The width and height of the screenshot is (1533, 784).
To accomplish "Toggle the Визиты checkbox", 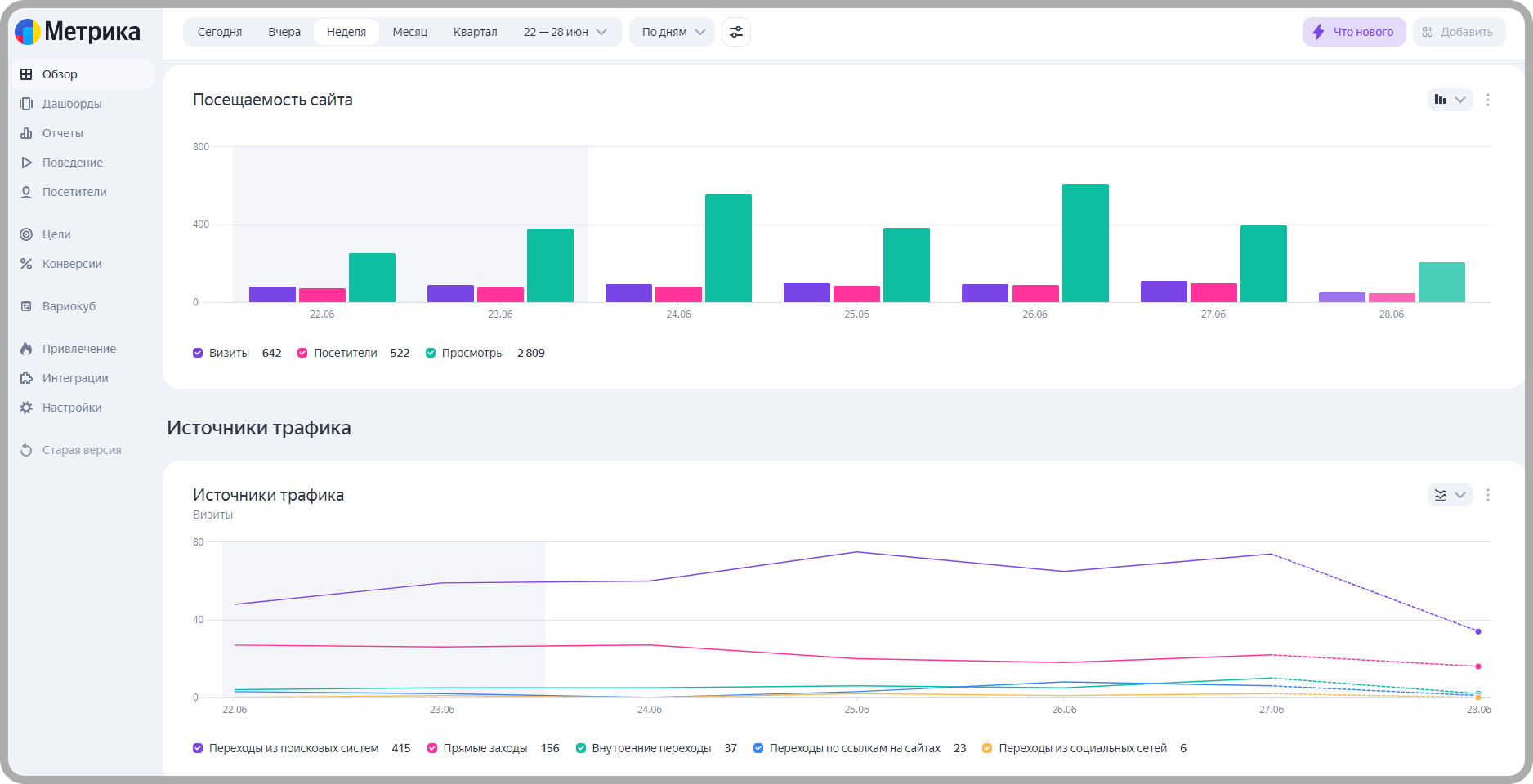I will [x=198, y=353].
